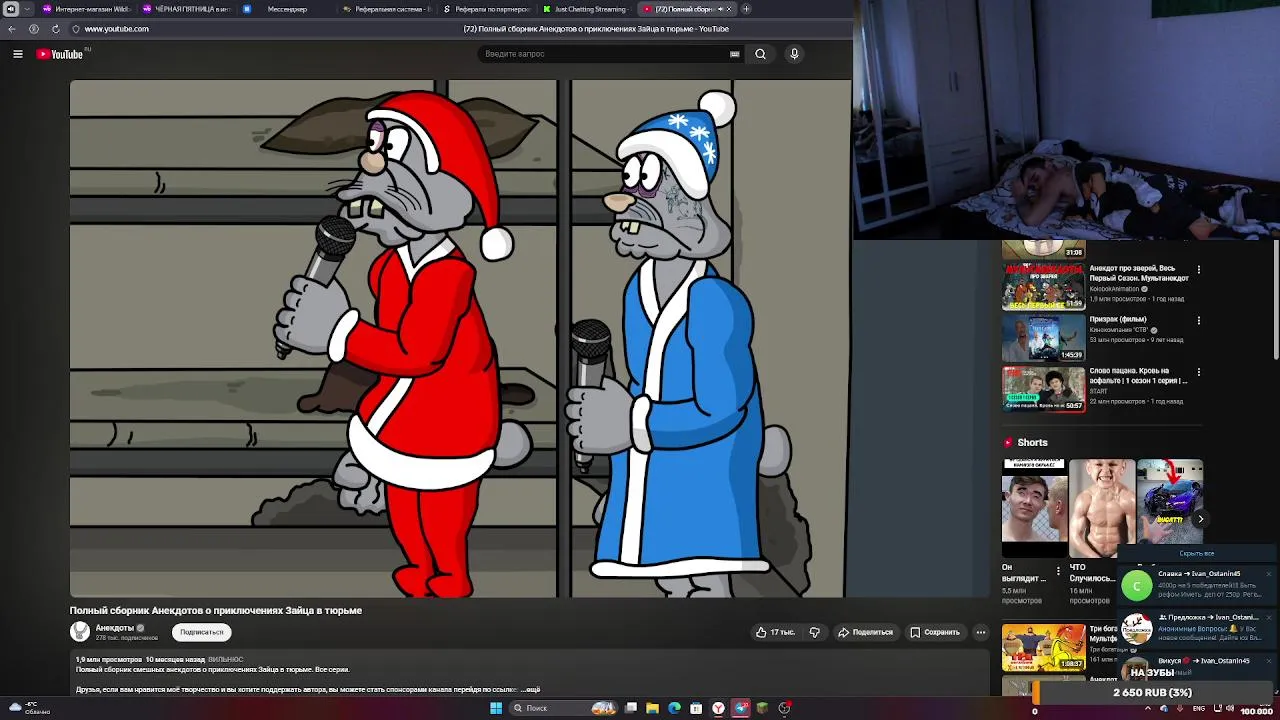
Task: Open options menu for 'Слово пацана'
Action: 1198,371
